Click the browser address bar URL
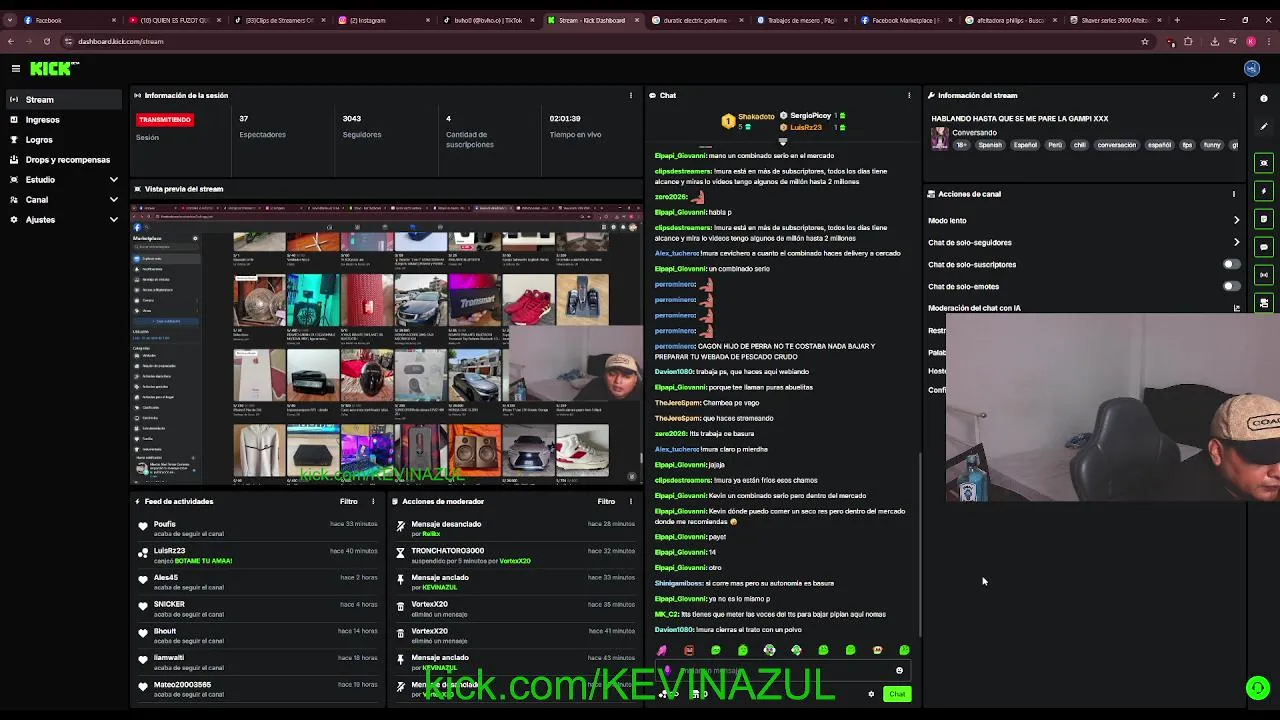The image size is (1280, 720). [120, 41]
